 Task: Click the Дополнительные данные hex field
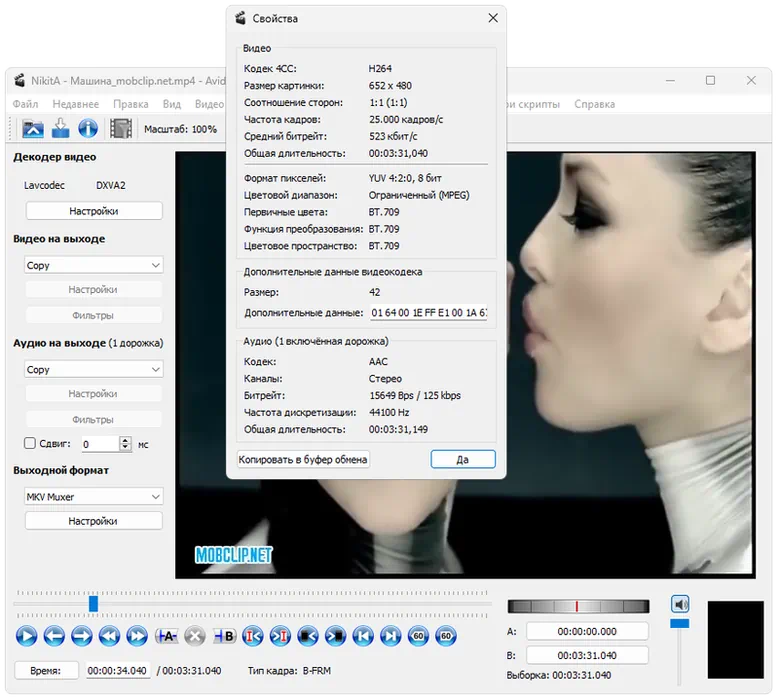[429, 312]
